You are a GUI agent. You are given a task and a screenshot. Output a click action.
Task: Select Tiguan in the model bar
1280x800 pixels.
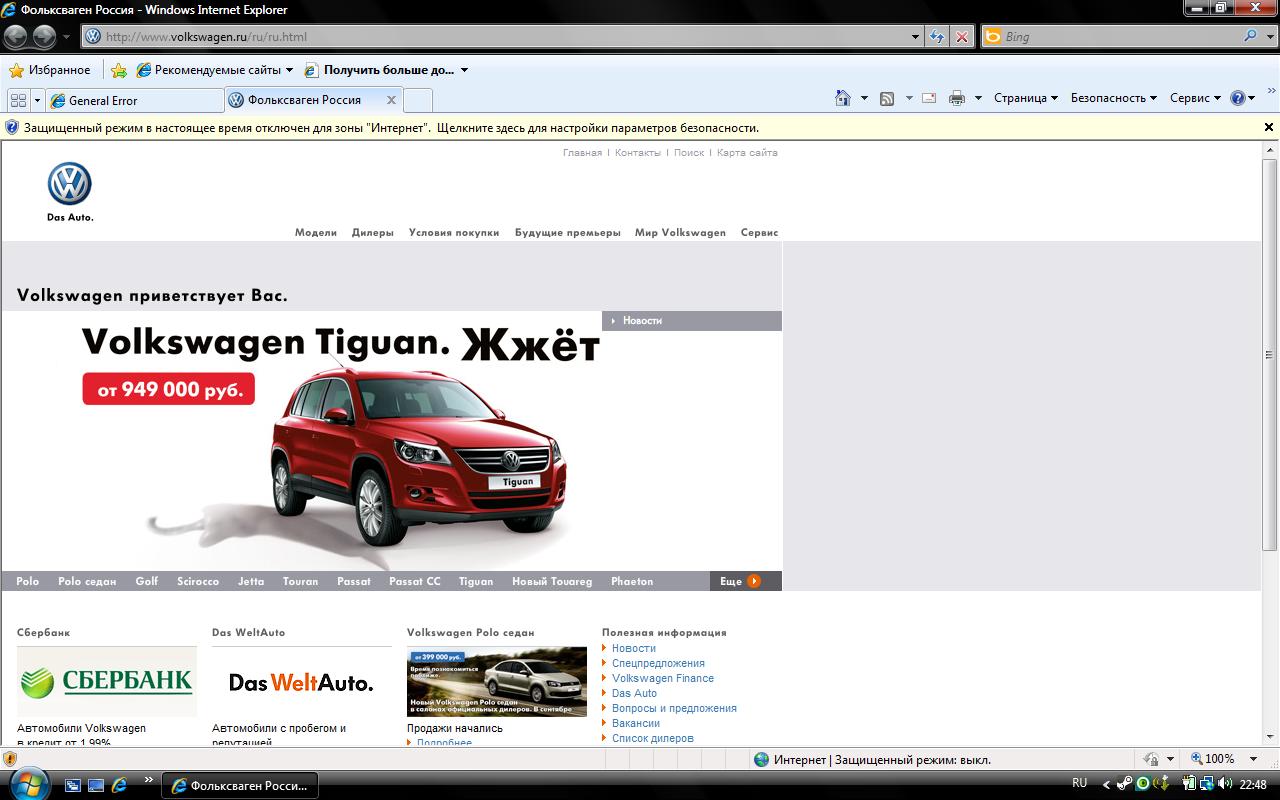coord(475,581)
